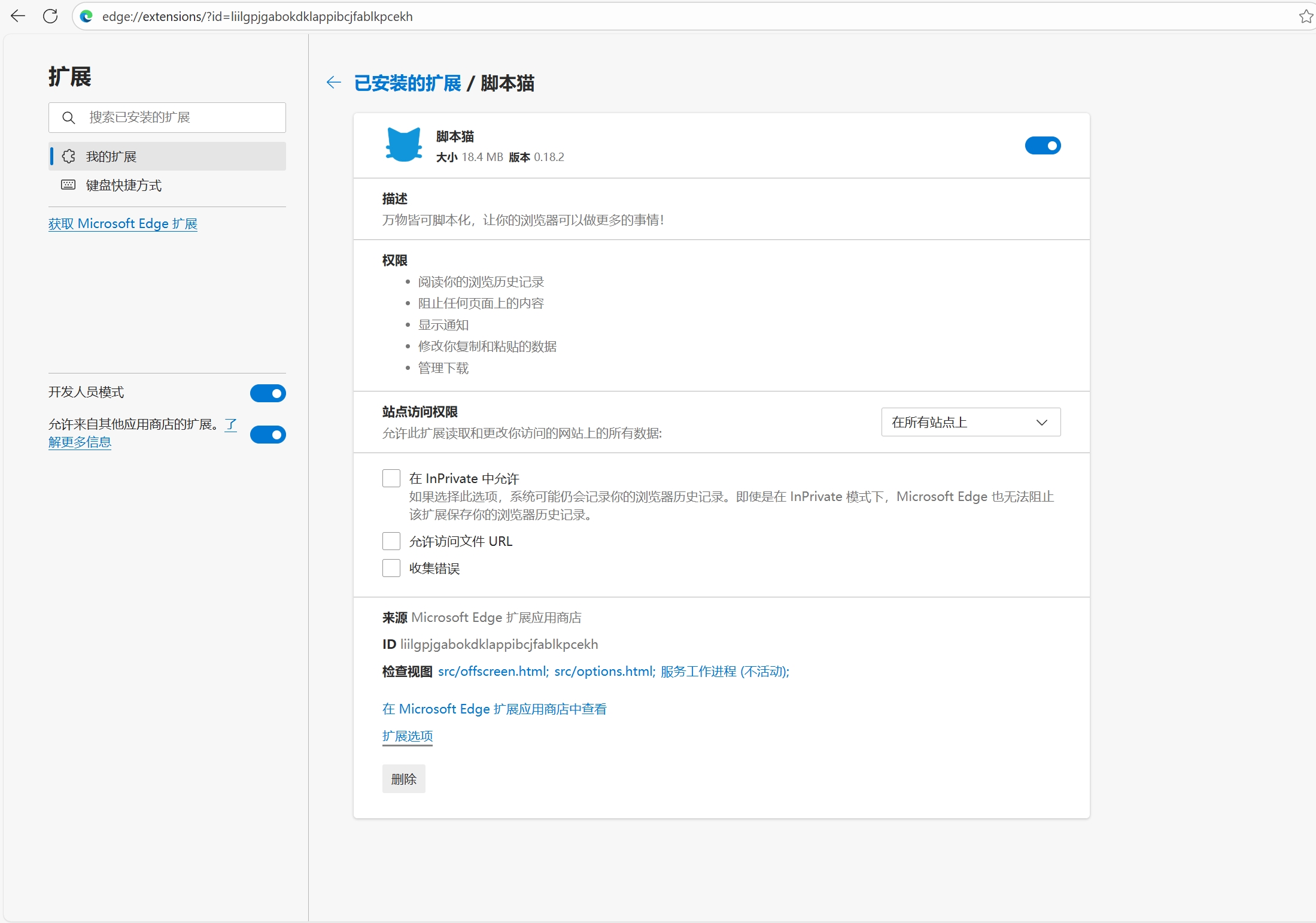Click the keyboard icon beside 键盘快捷方式
The width and height of the screenshot is (1316, 923).
tap(69, 185)
